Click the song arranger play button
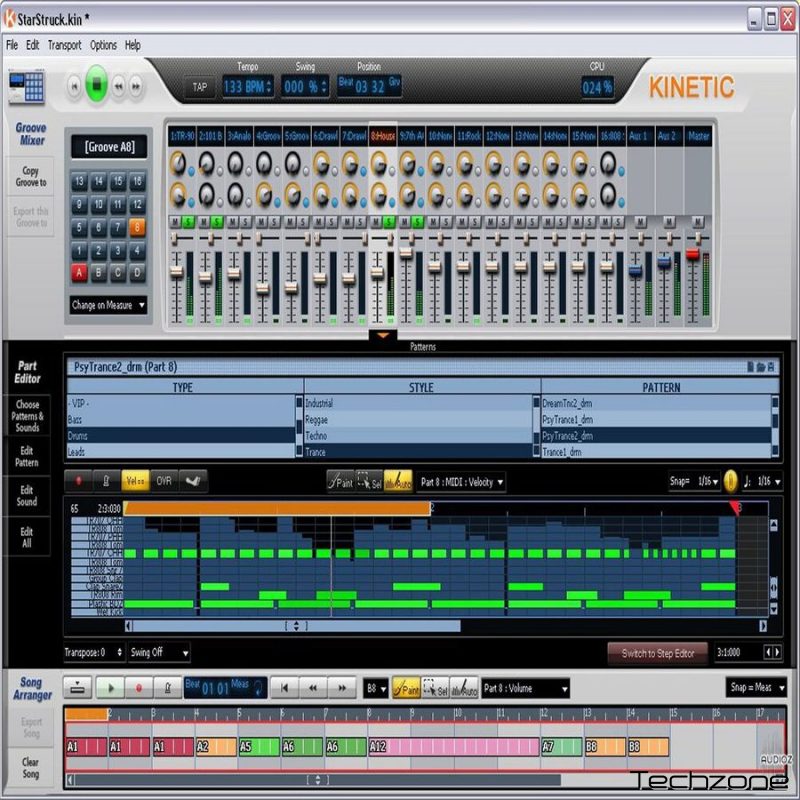The height and width of the screenshot is (800, 800). coord(110,688)
